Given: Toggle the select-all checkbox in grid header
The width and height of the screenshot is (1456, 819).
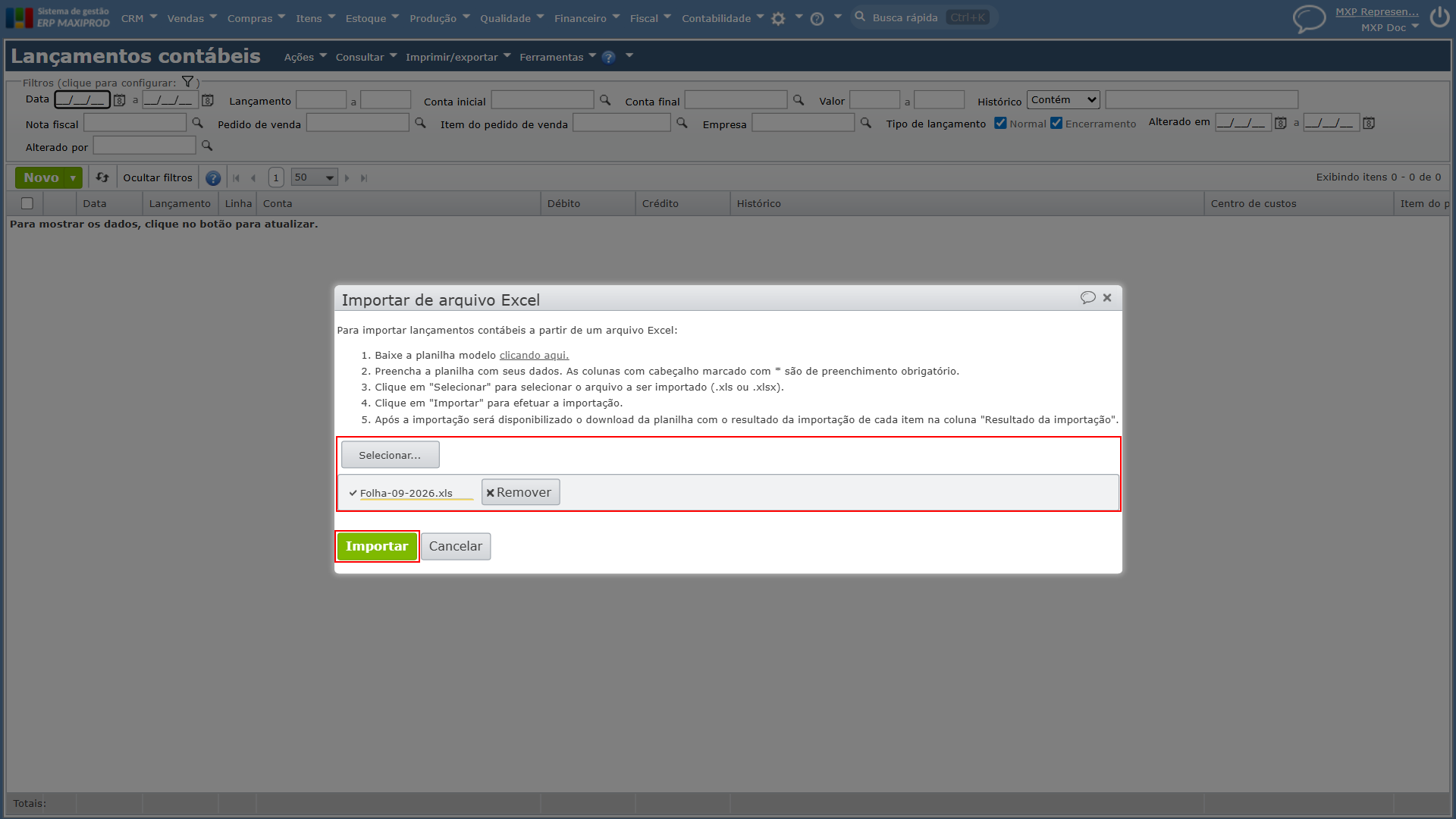Looking at the screenshot, I should (27, 203).
